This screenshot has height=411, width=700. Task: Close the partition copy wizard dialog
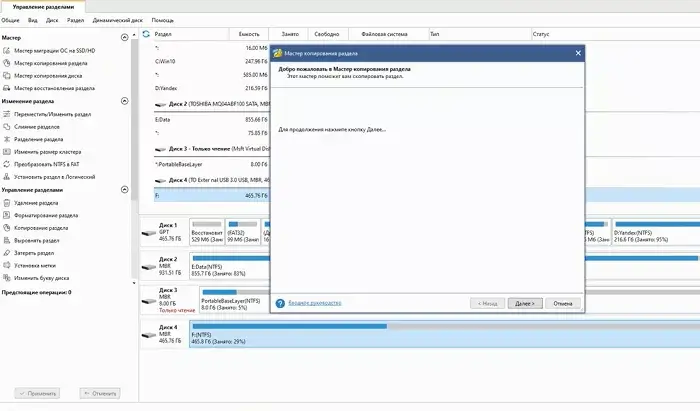(x=578, y=53)
